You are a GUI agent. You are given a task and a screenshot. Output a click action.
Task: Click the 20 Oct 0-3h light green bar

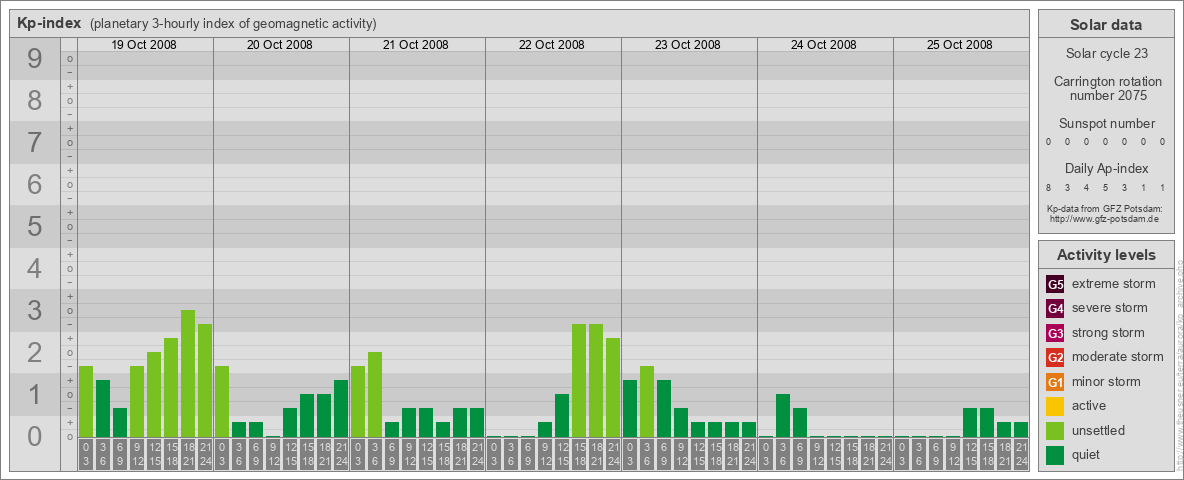(222, 402)
